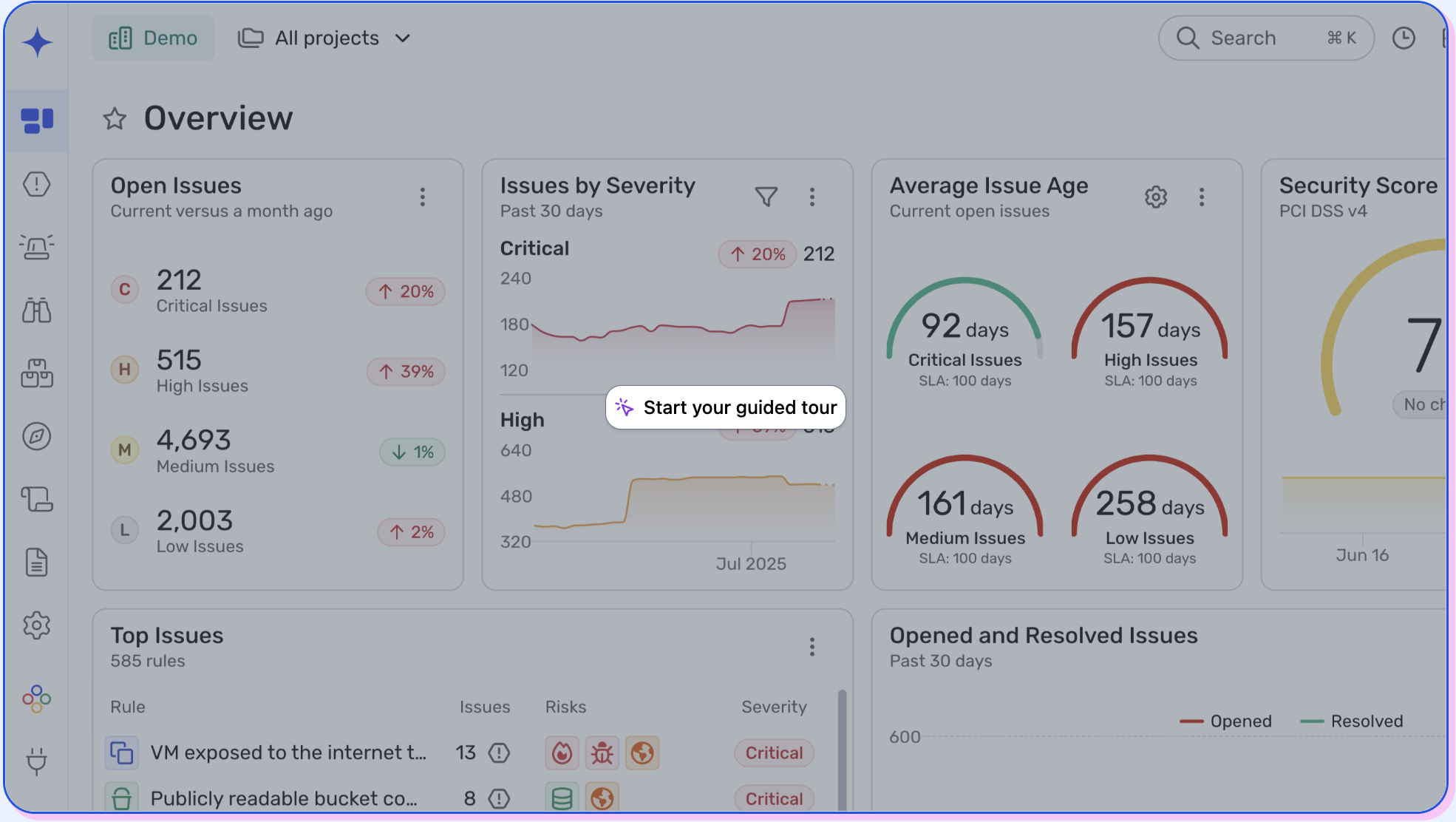1456x822 pixels.
Task: Open the reports document sidebar icon
Action: (36, 563)
